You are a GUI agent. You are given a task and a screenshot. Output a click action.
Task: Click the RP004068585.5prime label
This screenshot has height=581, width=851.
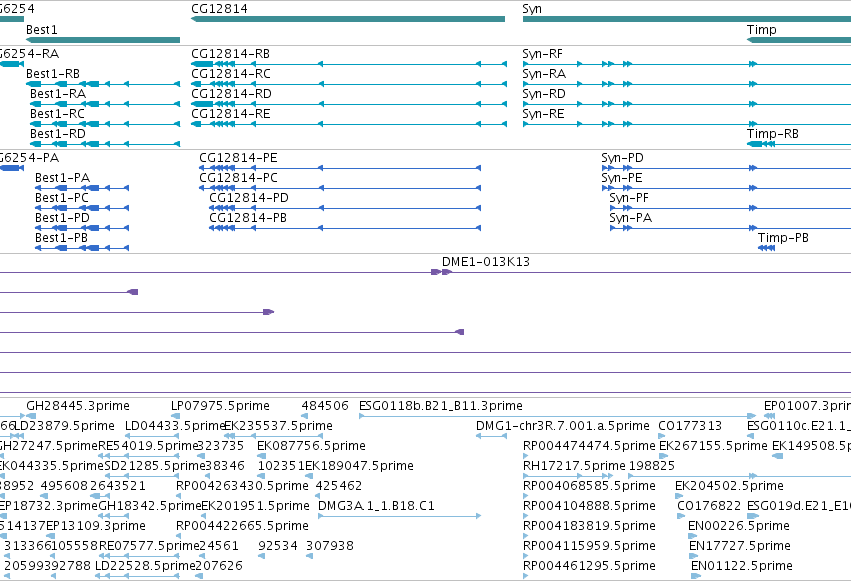[x=589, y=486]
